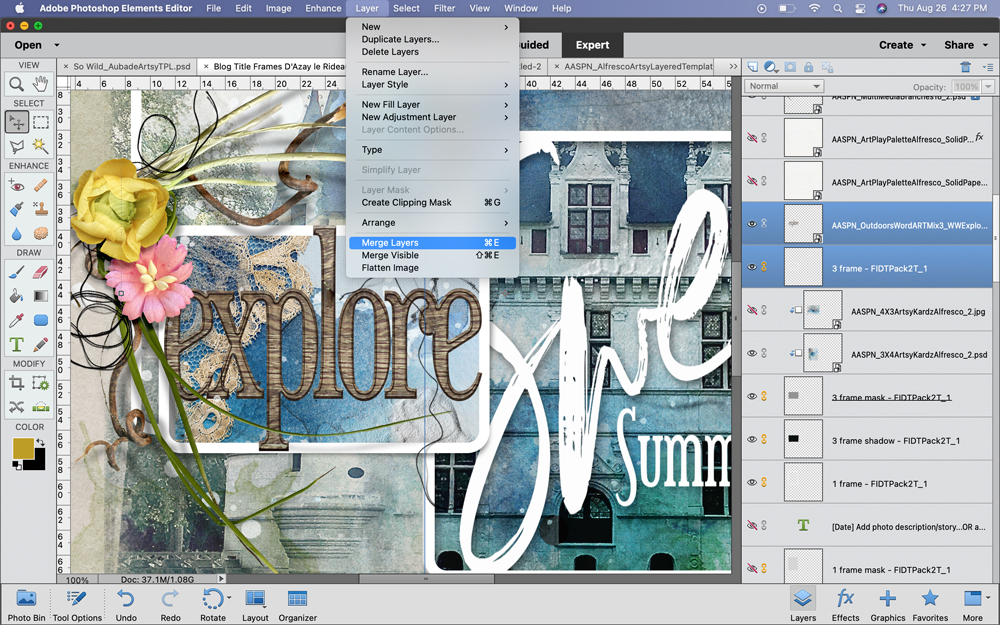Open the Layers panel options menu
Viewport: 1000px width, 625px height.
[x=988, y=67]
